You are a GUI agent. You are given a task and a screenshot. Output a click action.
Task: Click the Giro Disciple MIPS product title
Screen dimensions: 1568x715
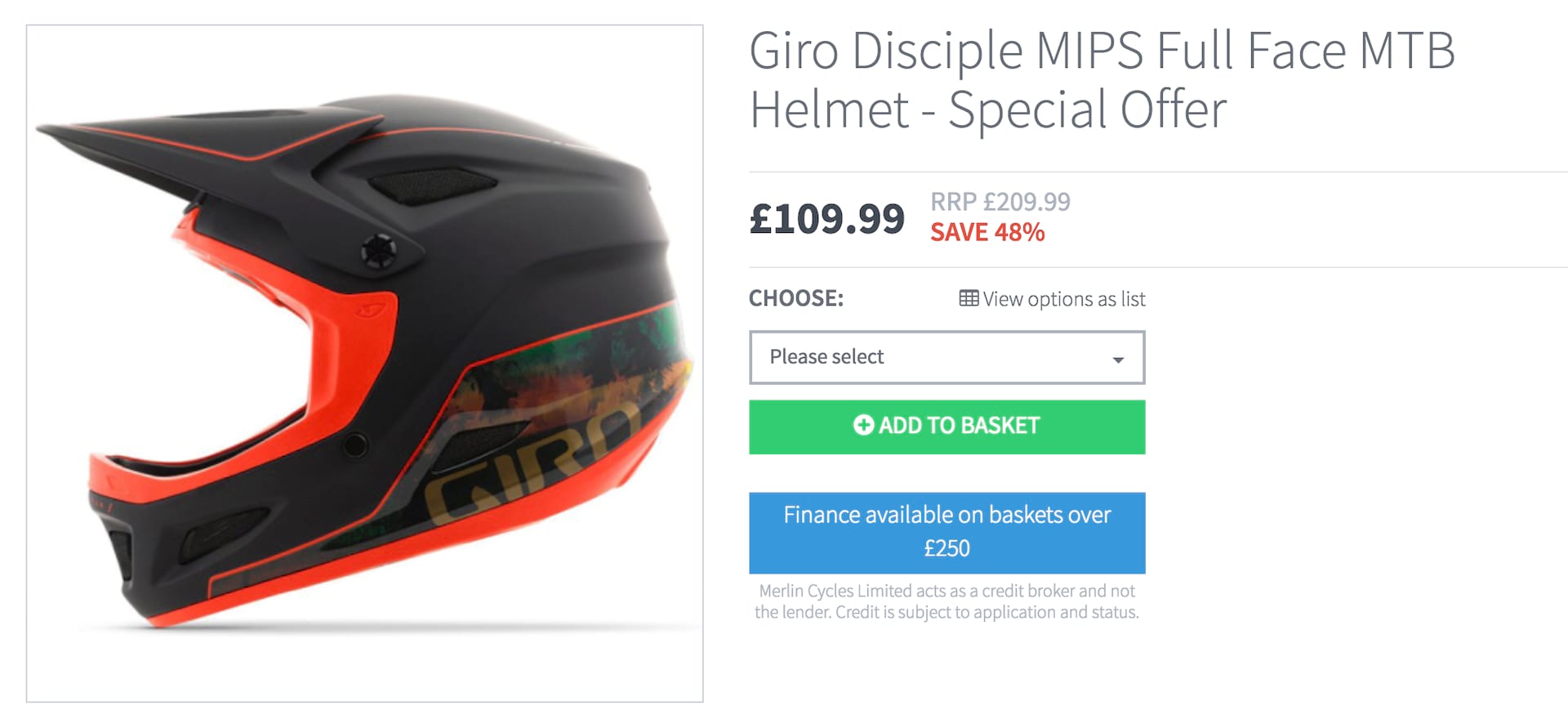pos(1102,80)
